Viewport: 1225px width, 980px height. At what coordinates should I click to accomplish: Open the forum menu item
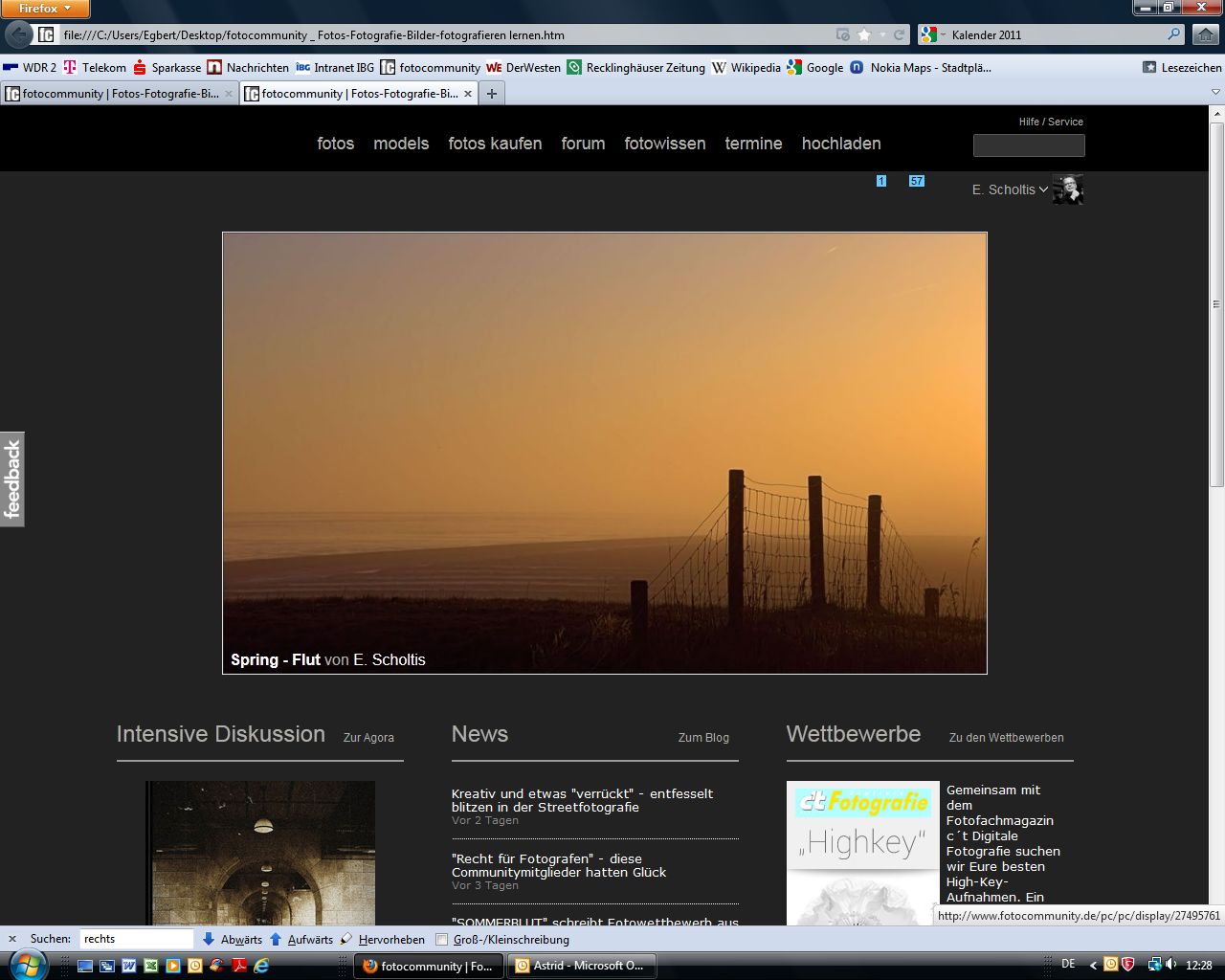click(583, 144)
